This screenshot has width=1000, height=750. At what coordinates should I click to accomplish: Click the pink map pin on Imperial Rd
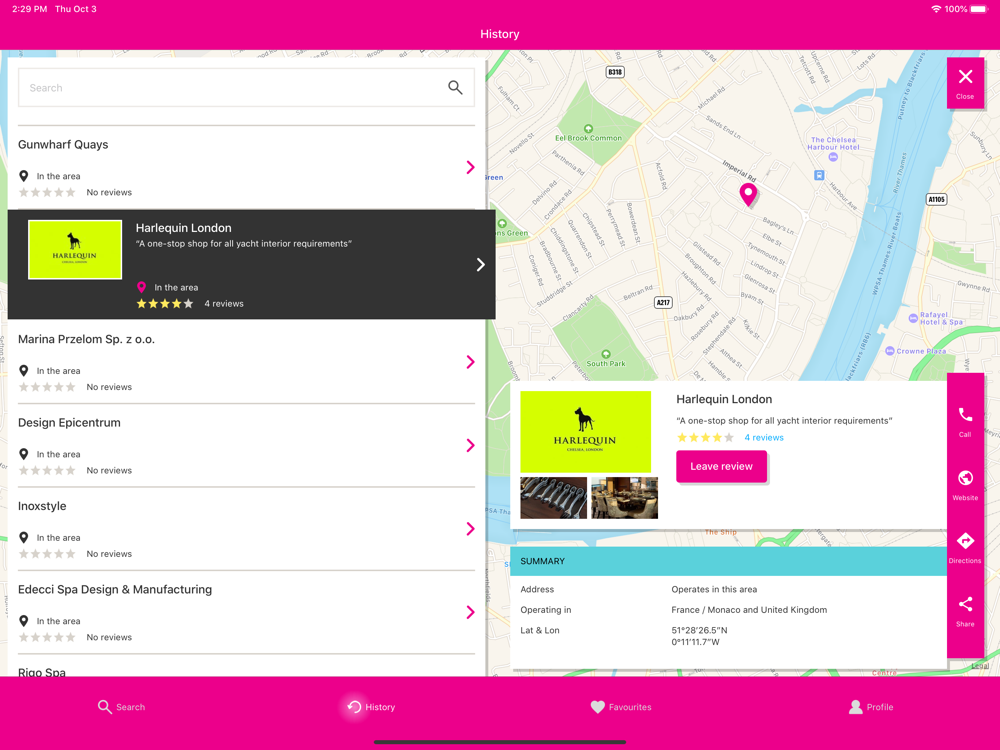747,194
